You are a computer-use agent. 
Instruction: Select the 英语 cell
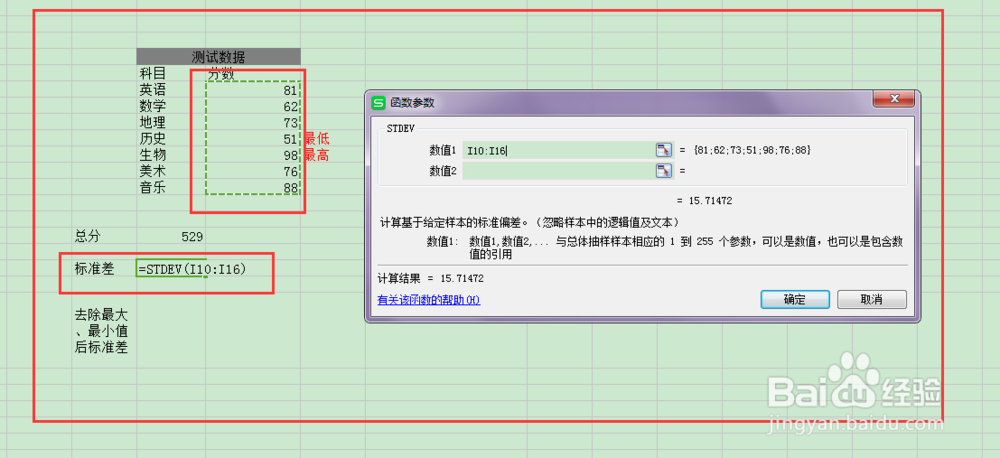click(171, 90)
